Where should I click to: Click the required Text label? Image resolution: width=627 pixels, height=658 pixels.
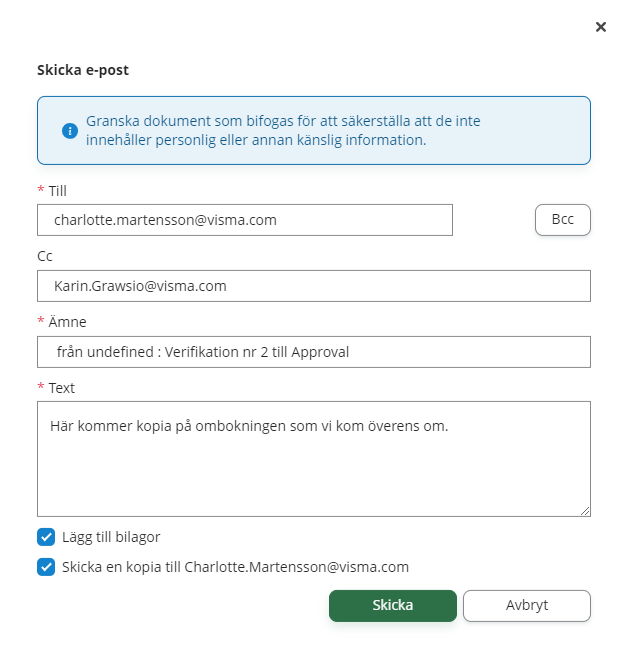[61, 388]
